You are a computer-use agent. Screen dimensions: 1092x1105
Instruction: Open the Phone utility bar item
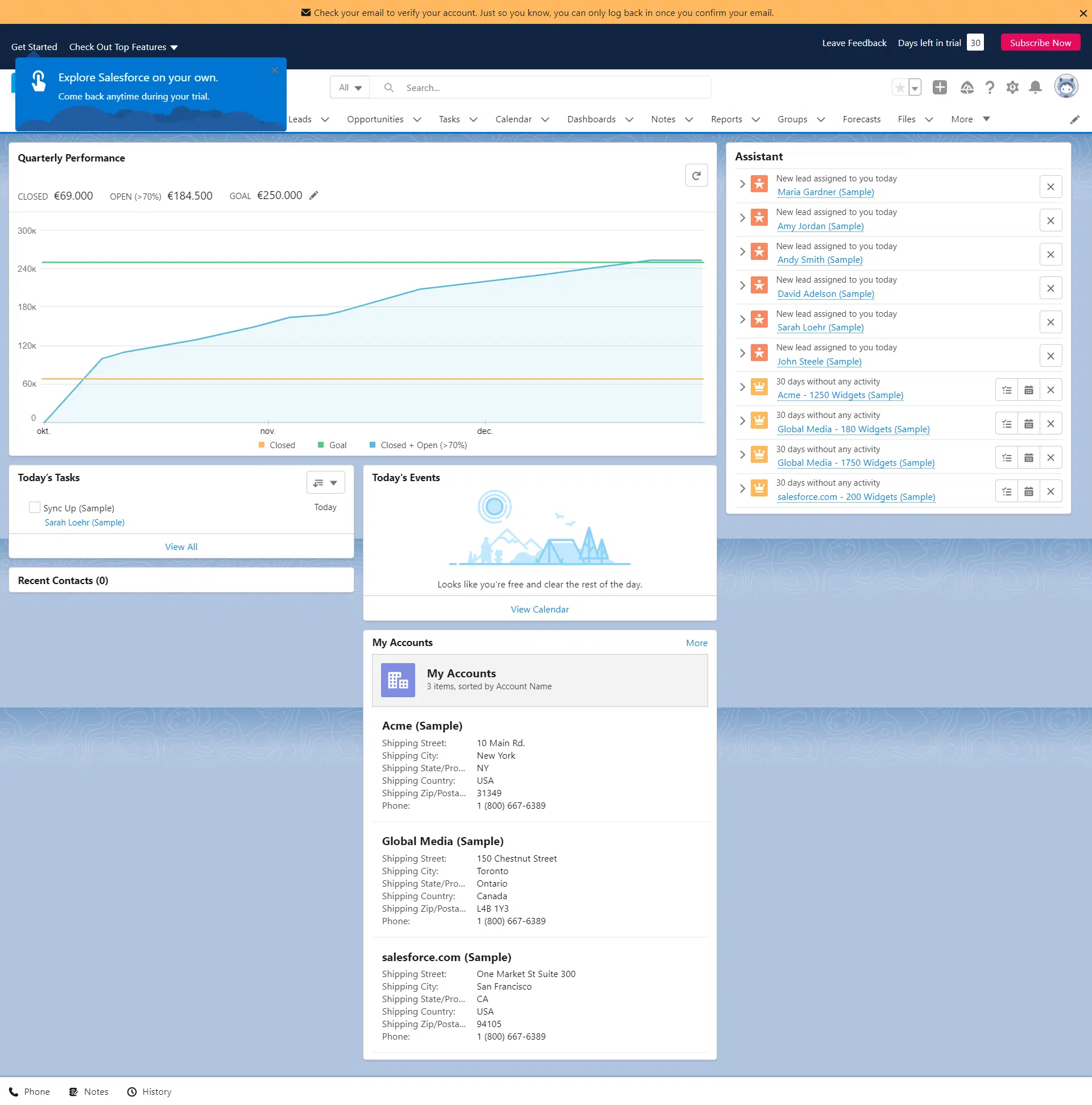point(30,1092)
